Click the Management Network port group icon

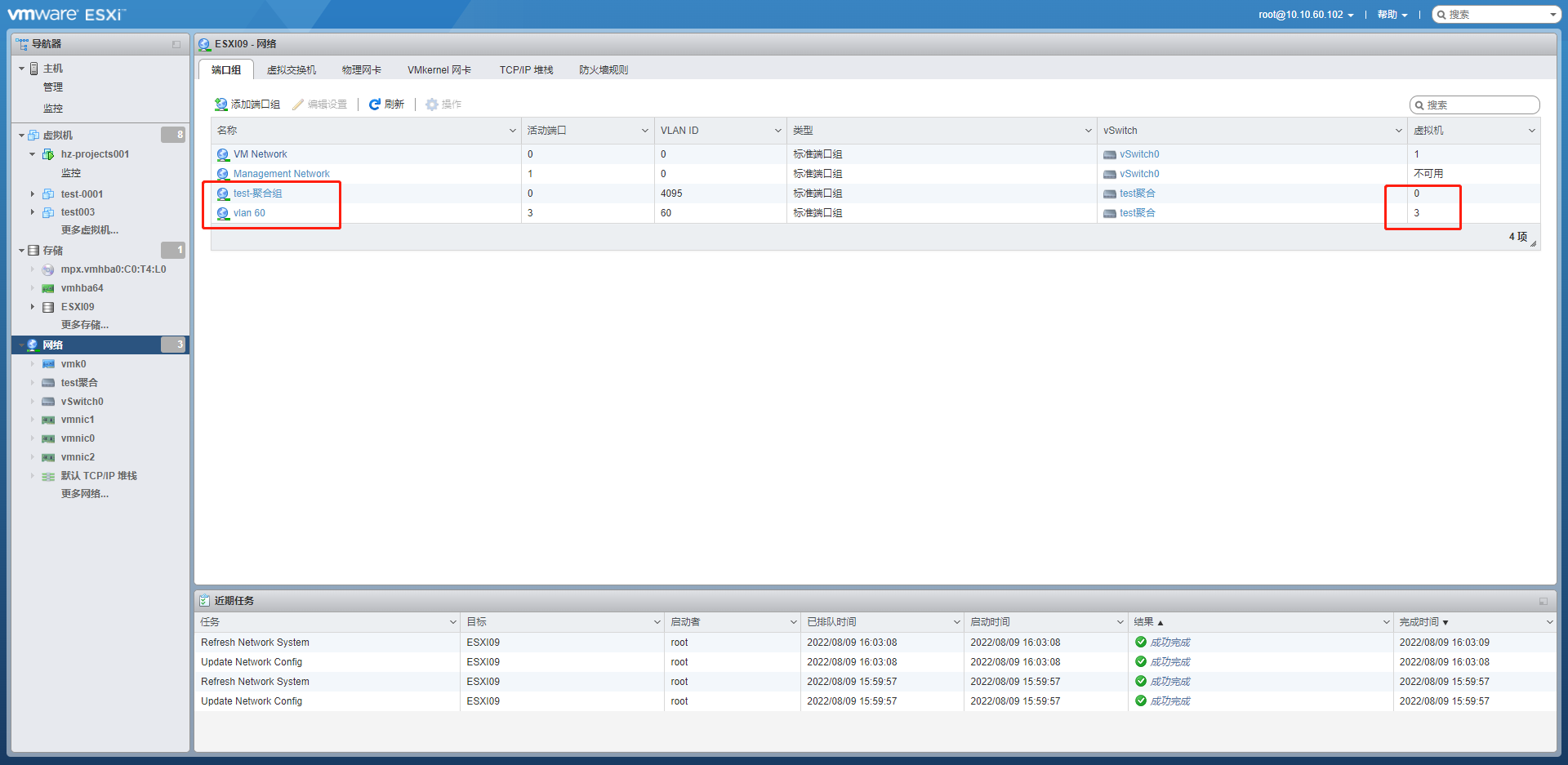(x=223, y=174)
